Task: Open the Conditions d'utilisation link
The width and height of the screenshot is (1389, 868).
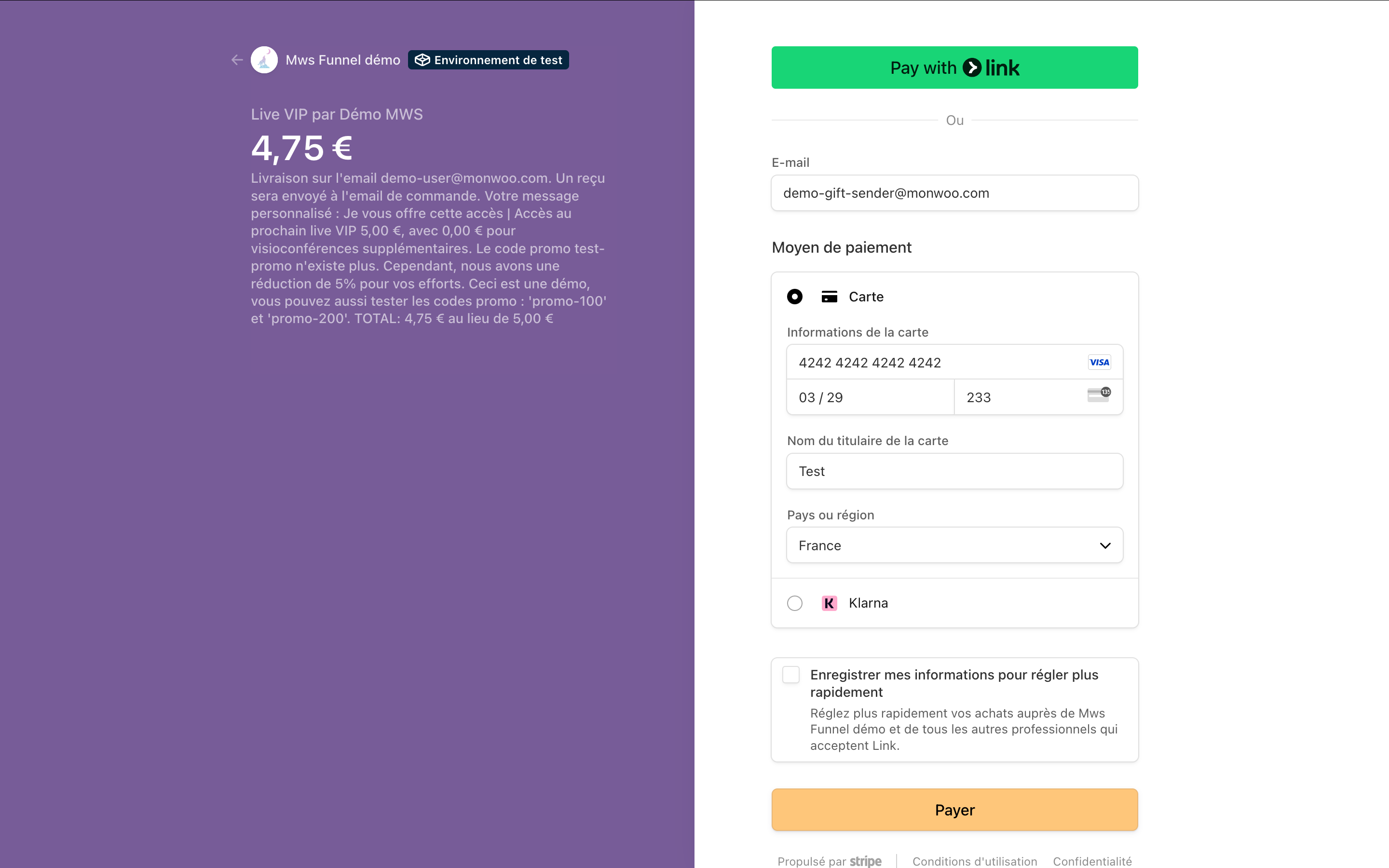Action: 975,861
